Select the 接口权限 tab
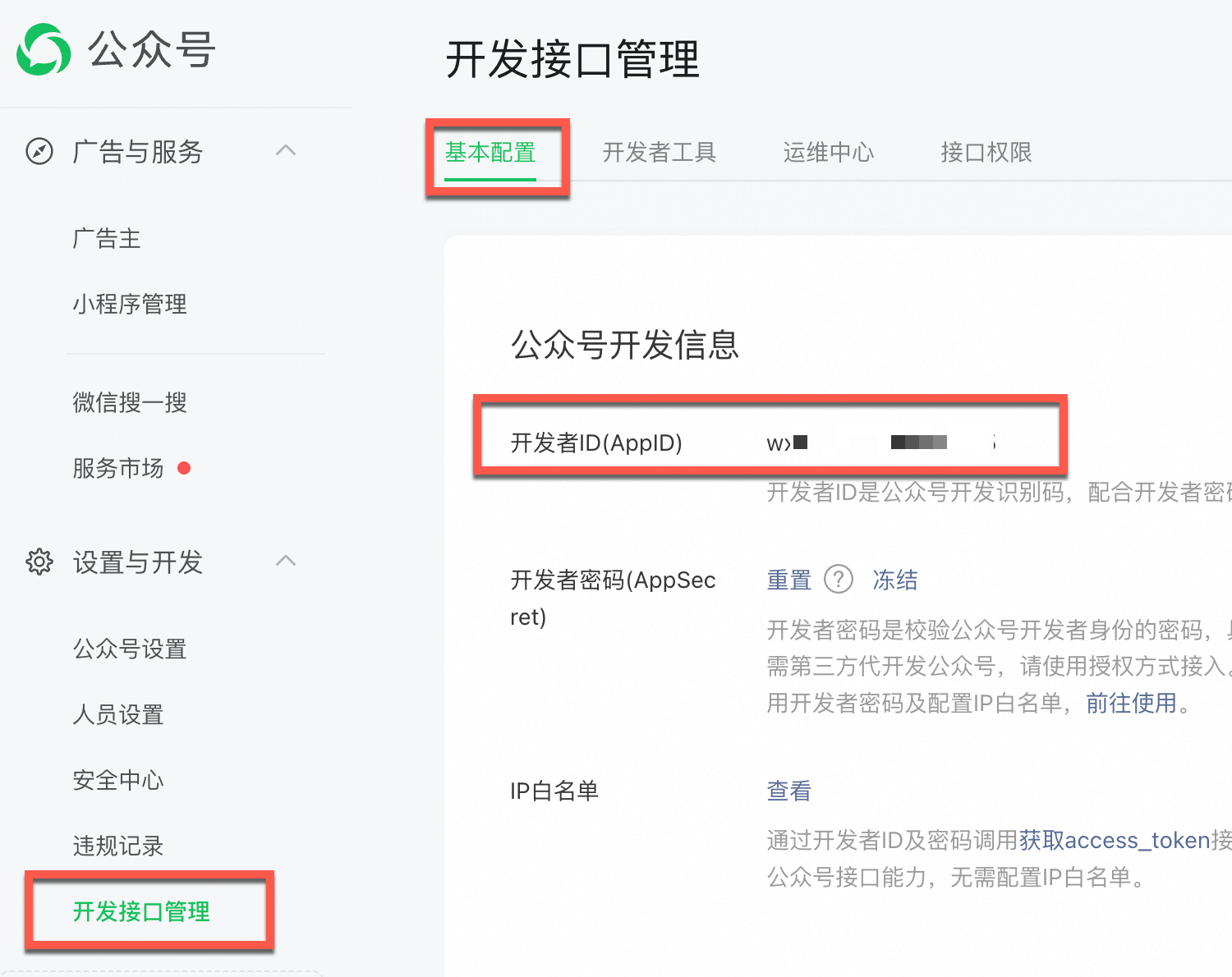1232x977 pixels. pyautogui.click(x=986, y=153)
